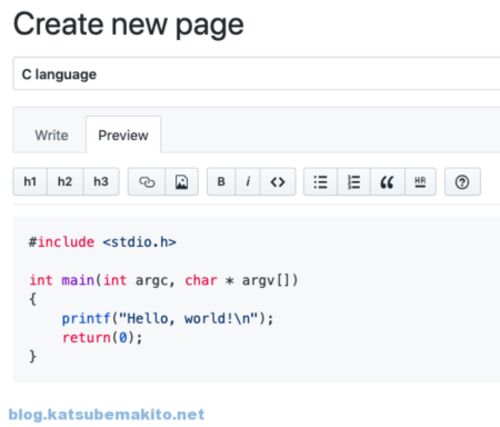Click the printf "Hello, world!\n" line

168,318
